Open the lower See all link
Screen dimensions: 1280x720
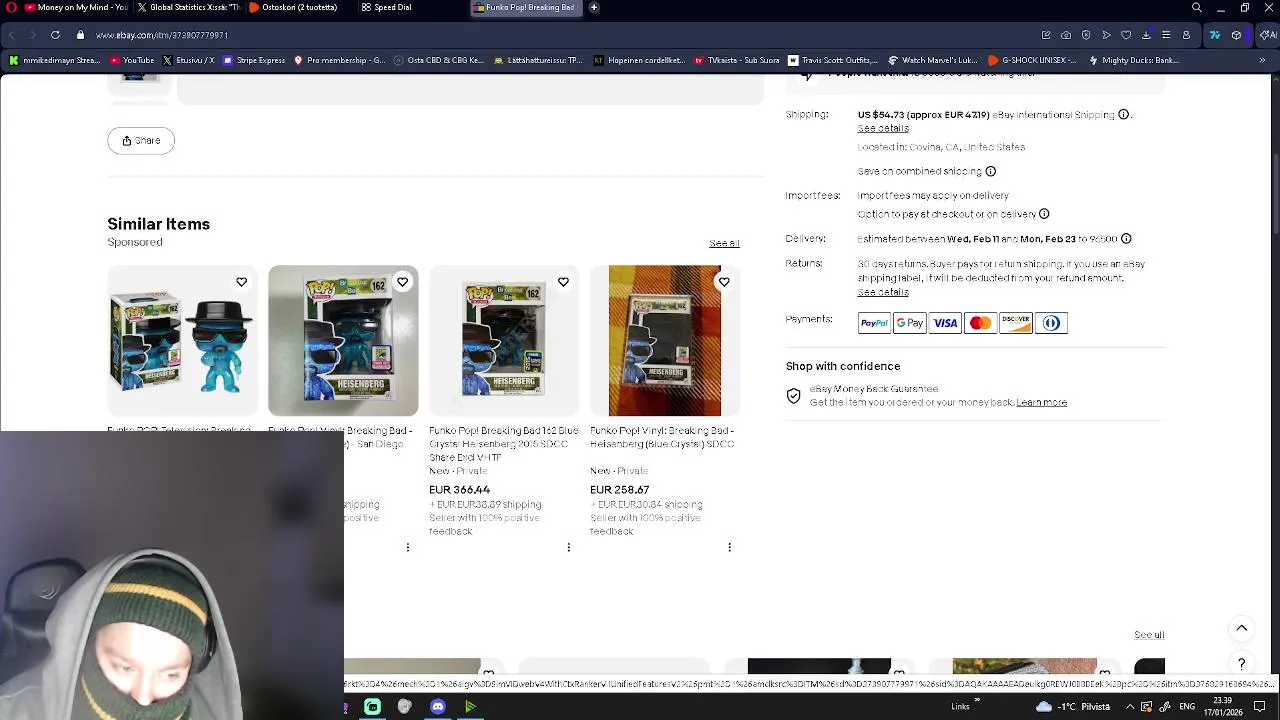[1149, 635]
